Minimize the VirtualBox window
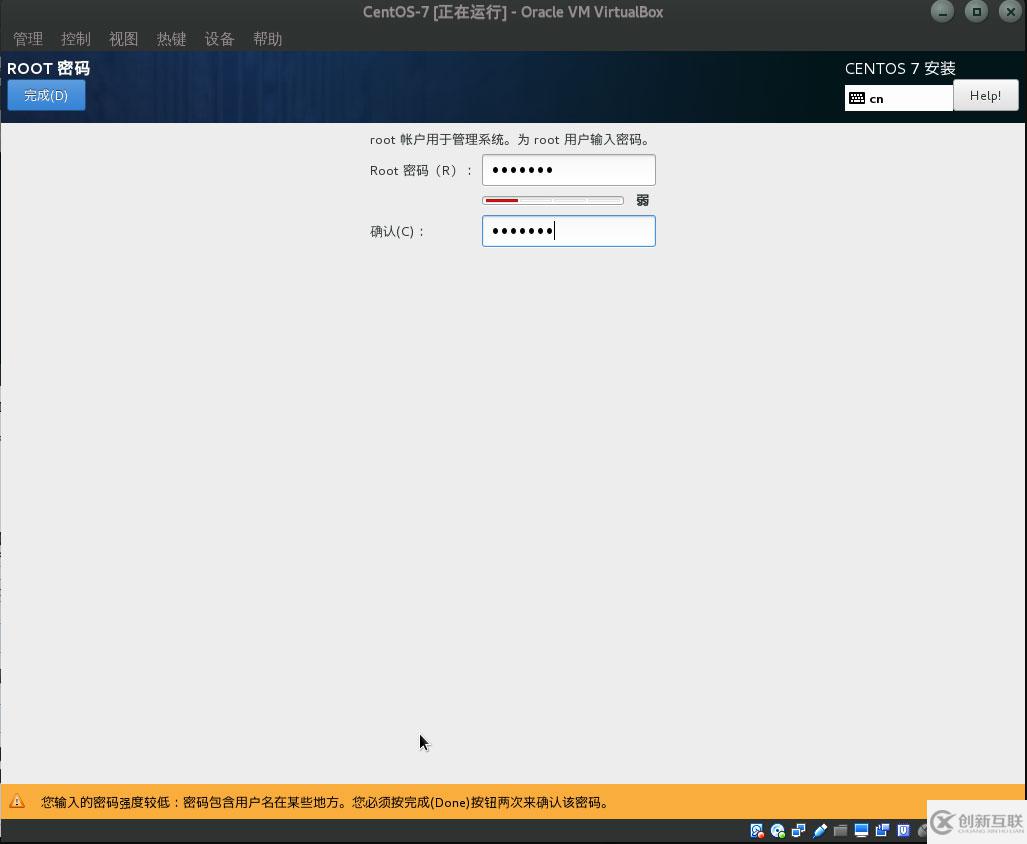 [x=943, y=12]
